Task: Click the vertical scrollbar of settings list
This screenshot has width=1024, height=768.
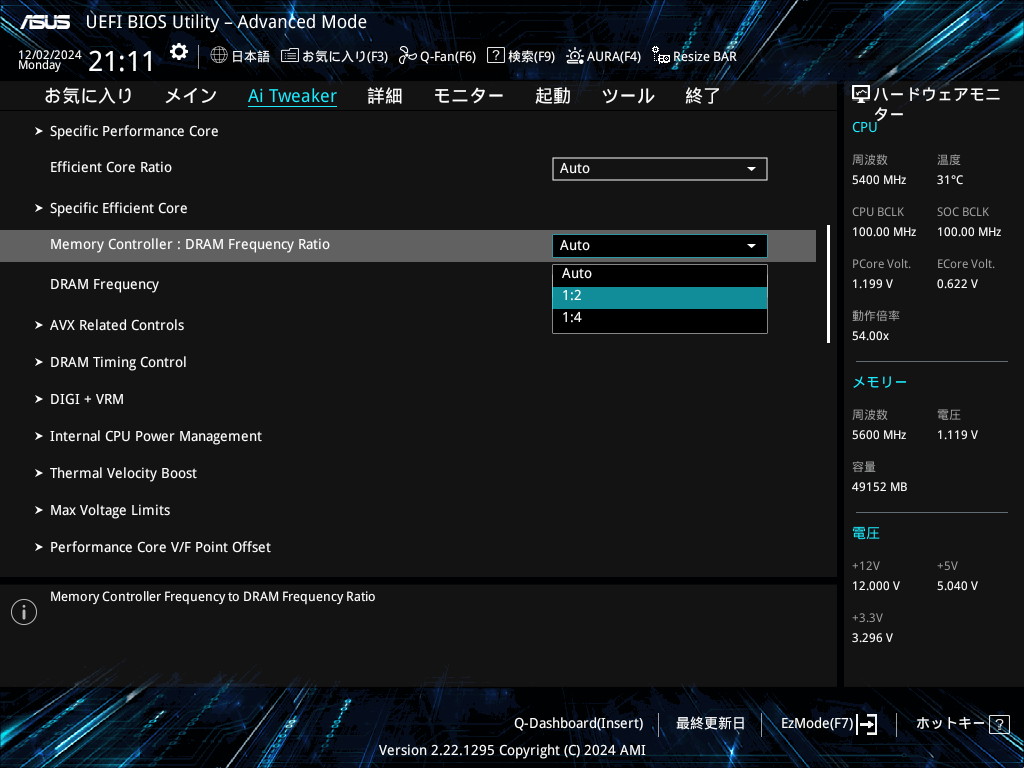Action: click(x=828, y=284)
